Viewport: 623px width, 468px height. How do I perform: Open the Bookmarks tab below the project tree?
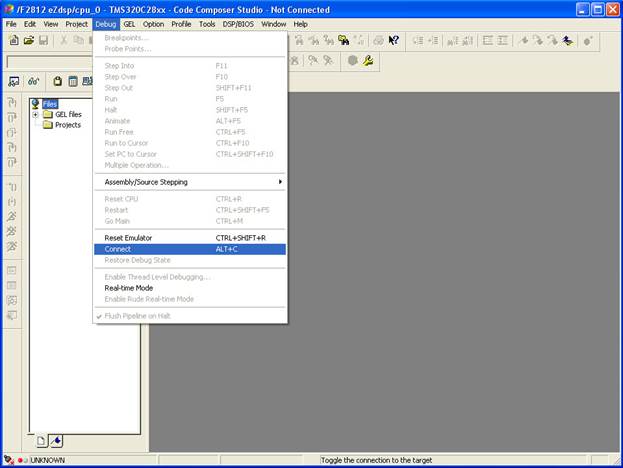pos(56,441)
